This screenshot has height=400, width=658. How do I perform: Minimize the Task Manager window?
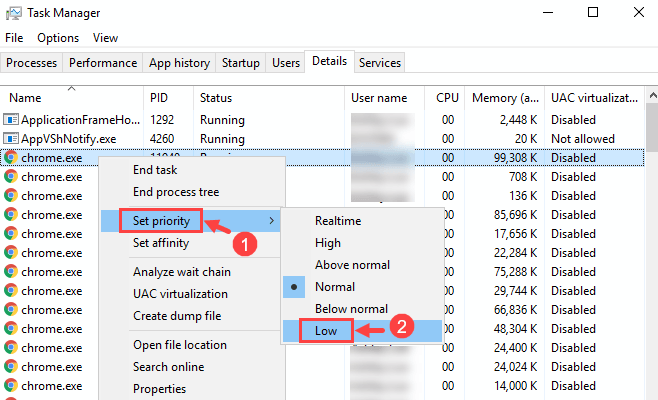coord(548,12)
